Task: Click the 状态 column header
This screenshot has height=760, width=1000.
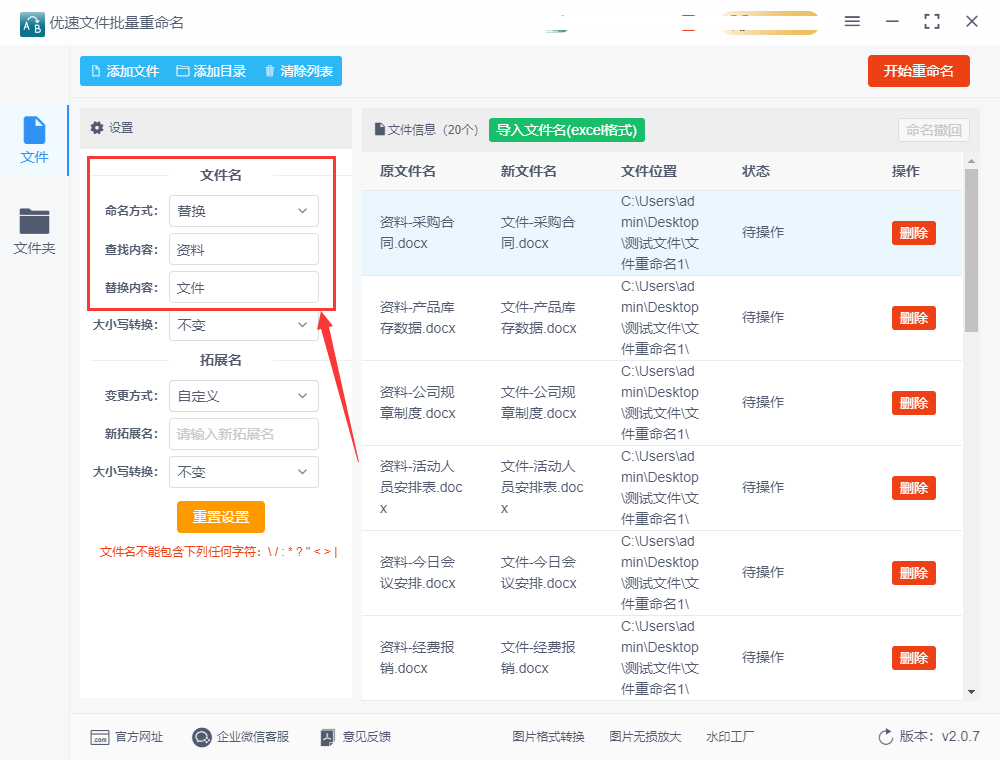Action: pos(756,171)
